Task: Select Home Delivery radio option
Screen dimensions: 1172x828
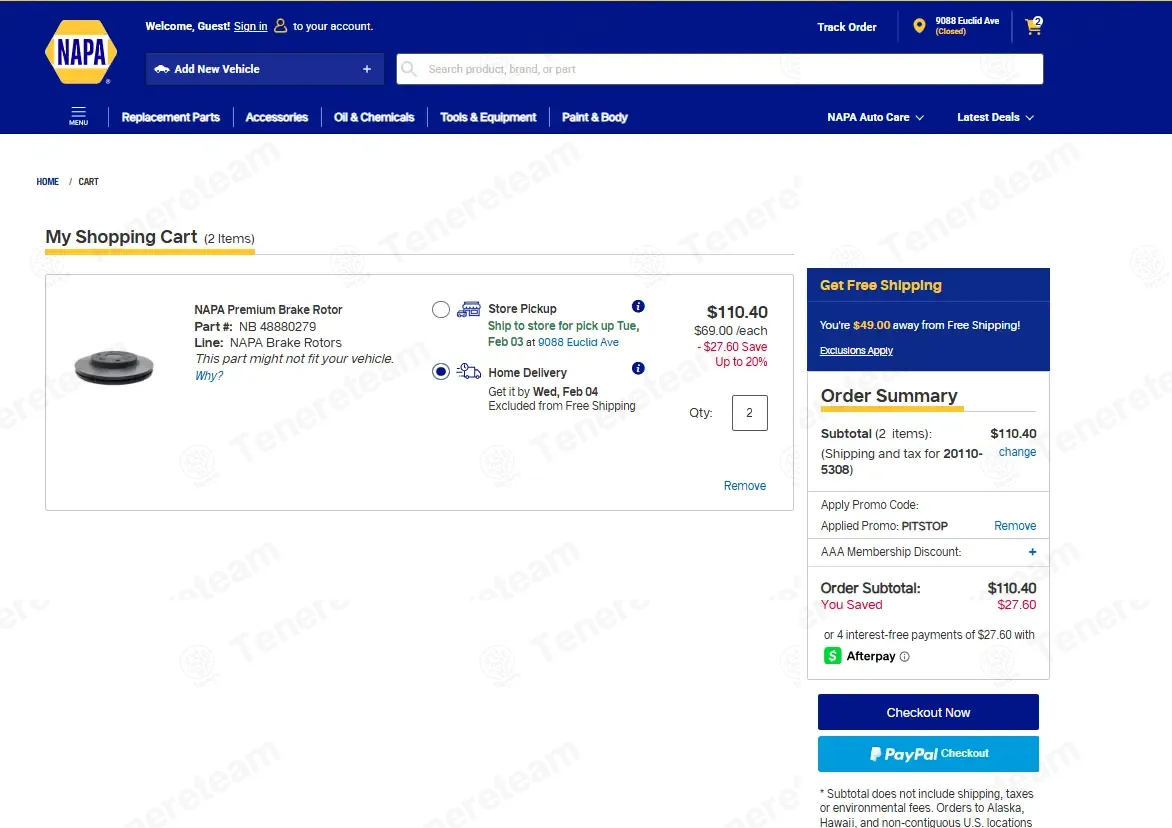Action: (x=441, y=371)
